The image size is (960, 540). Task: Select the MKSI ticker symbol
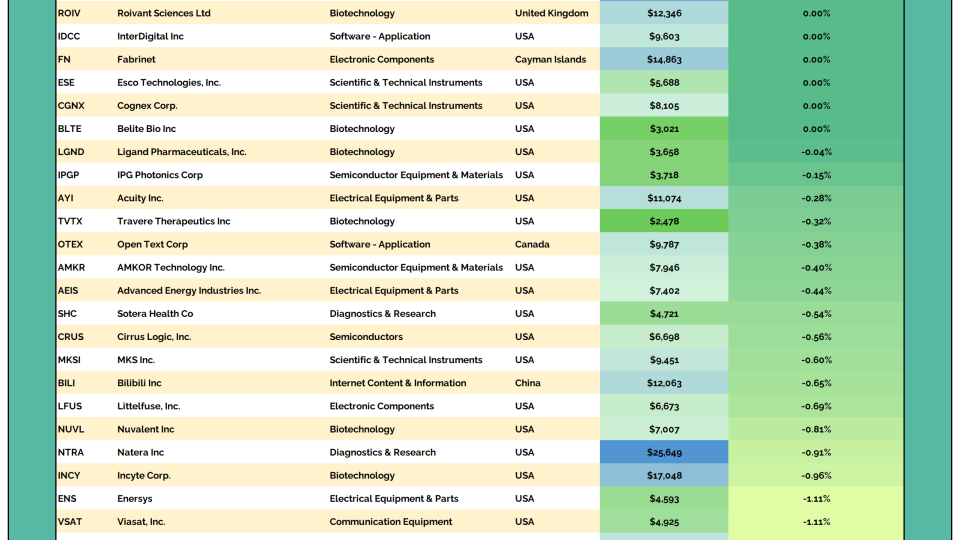tap(70, 360)
